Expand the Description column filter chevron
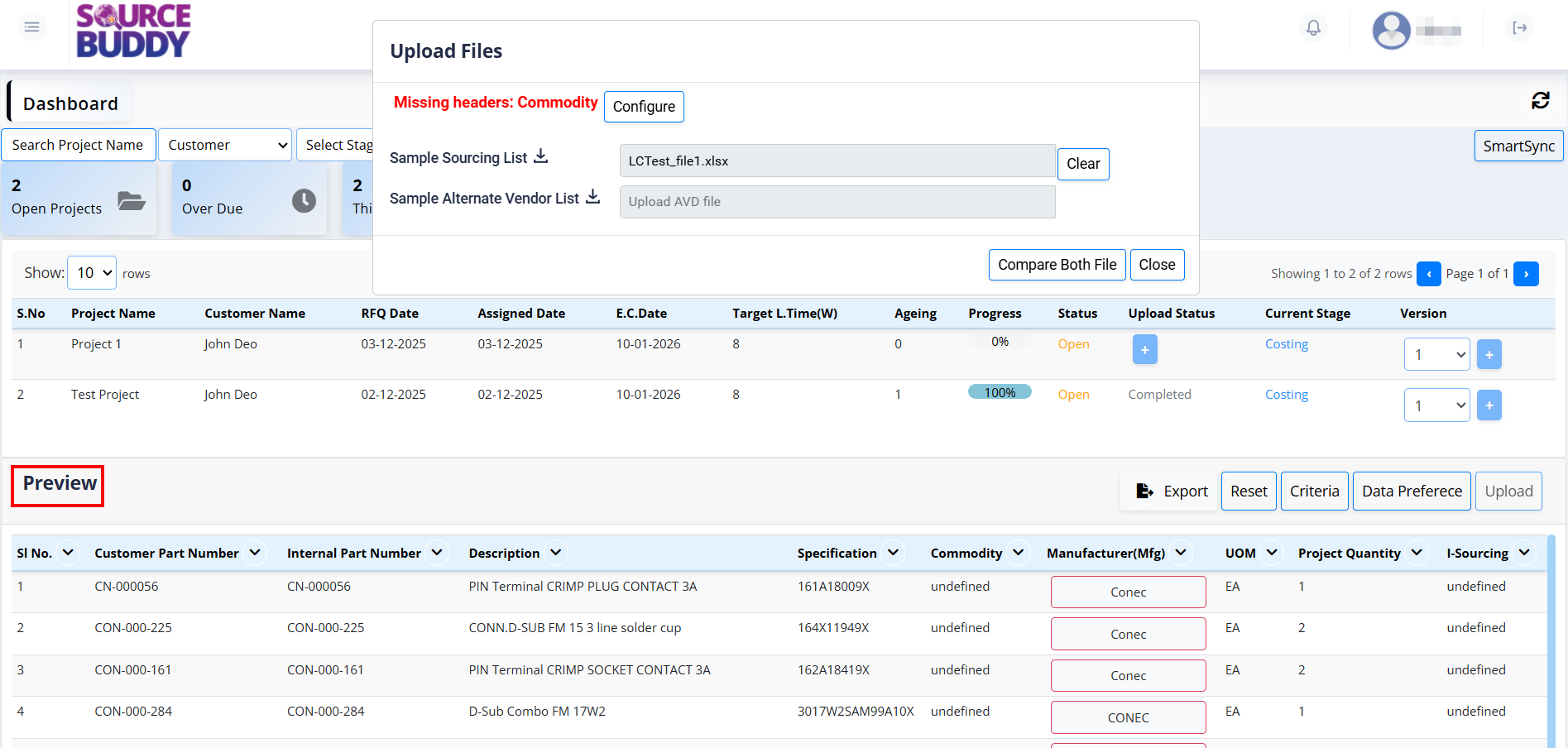 pyautogui.click(x=556, y=553)
